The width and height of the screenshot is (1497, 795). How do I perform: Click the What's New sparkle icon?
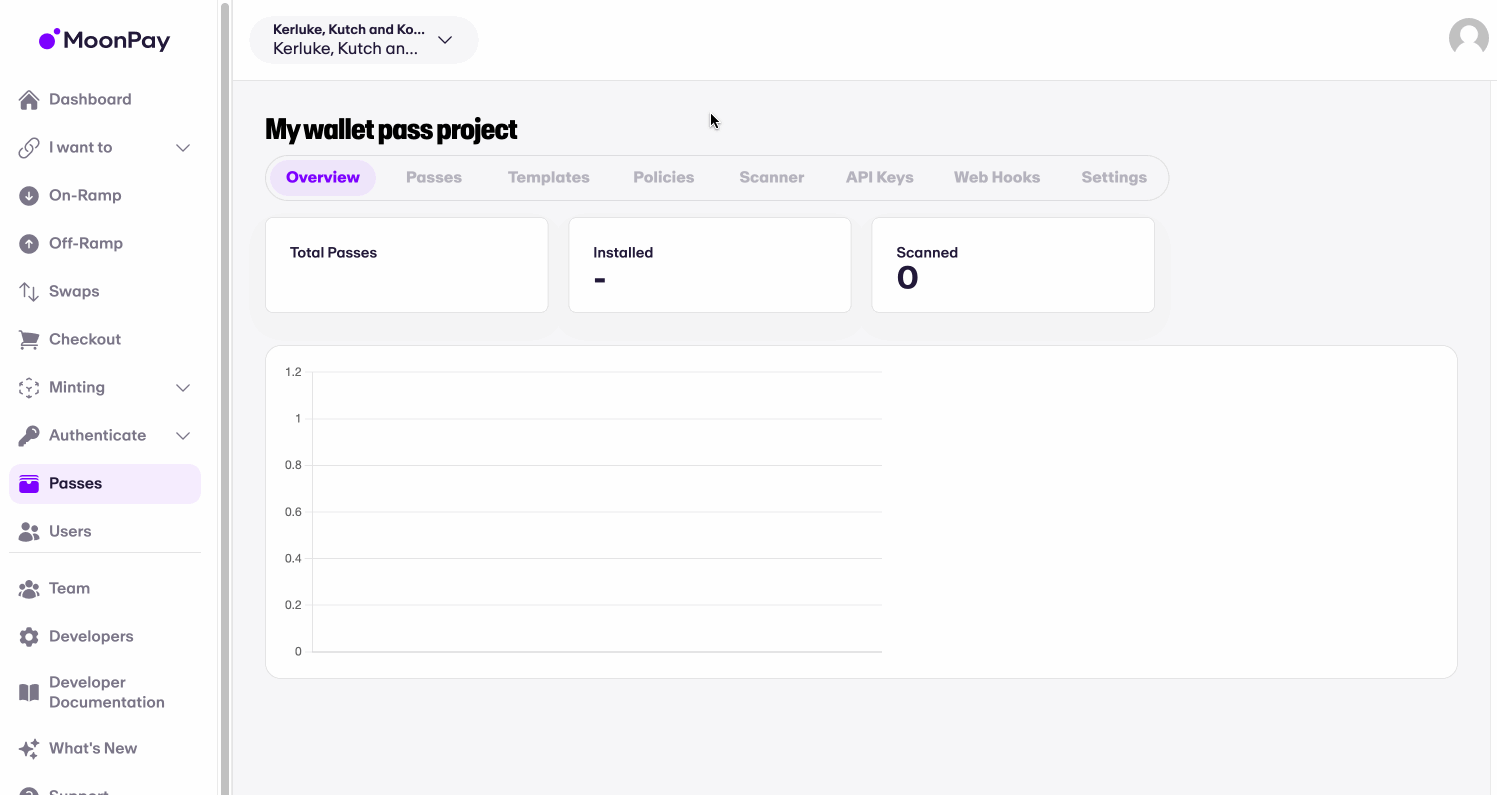(29, 749)
